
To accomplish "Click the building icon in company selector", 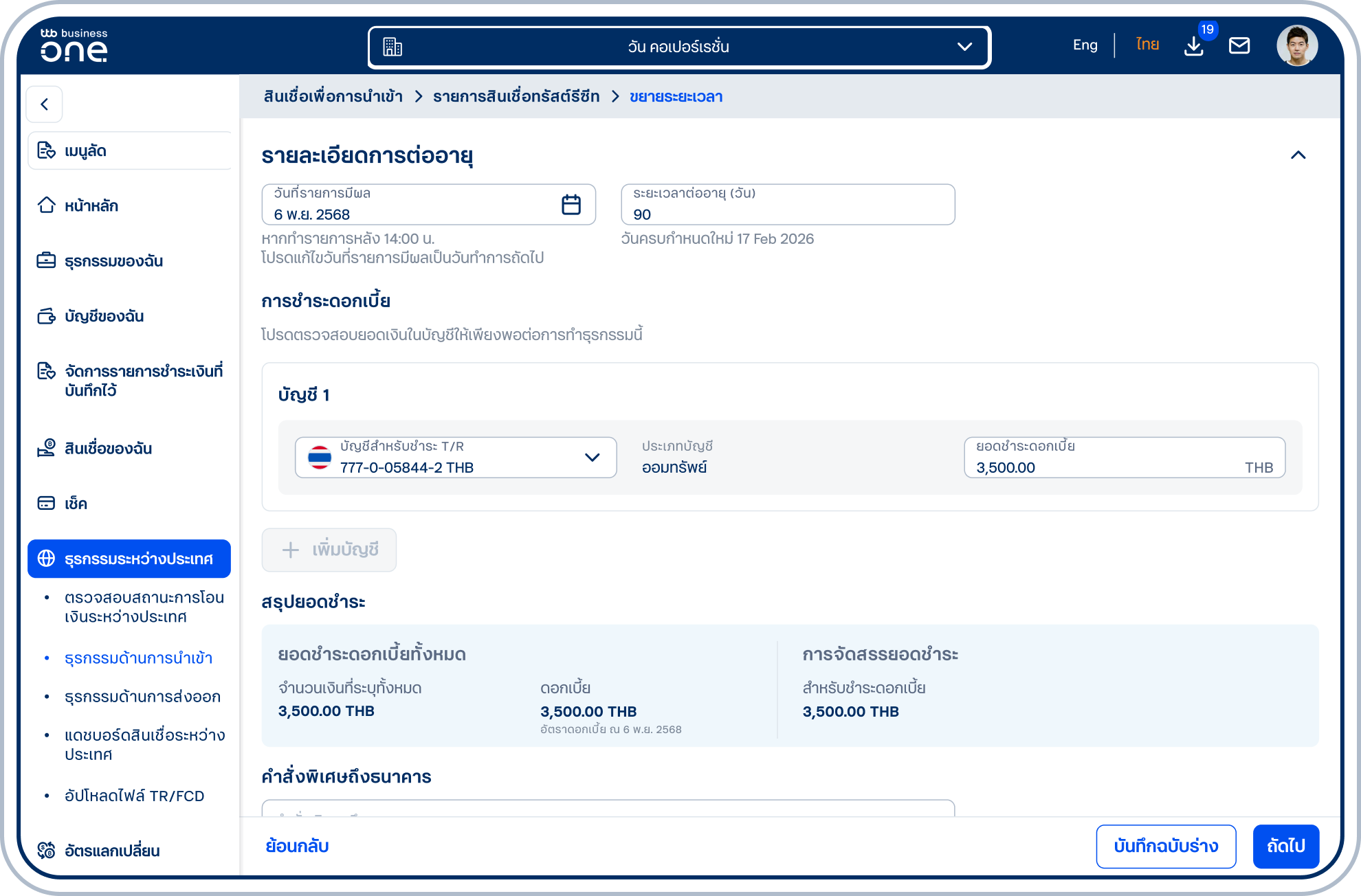I will pyautogui.click(x=392, y=47).
